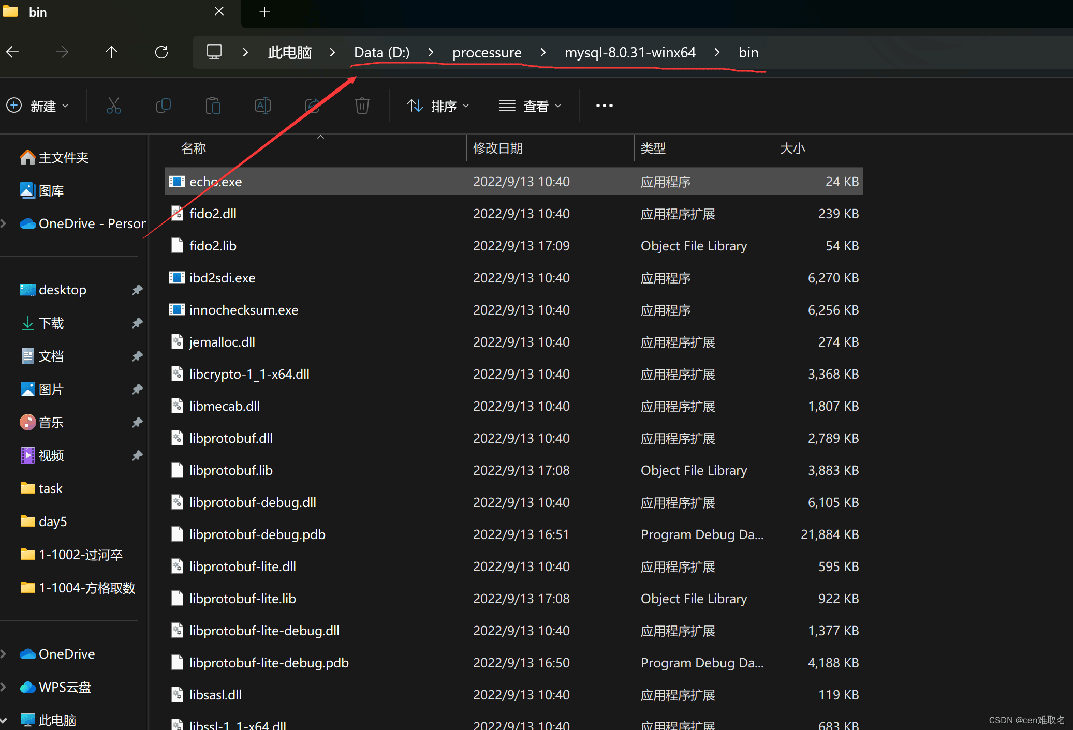Click the Paste clipboard icon
Image resolution: width=1073 pixels, height=730 pixels.
(213, 105)
